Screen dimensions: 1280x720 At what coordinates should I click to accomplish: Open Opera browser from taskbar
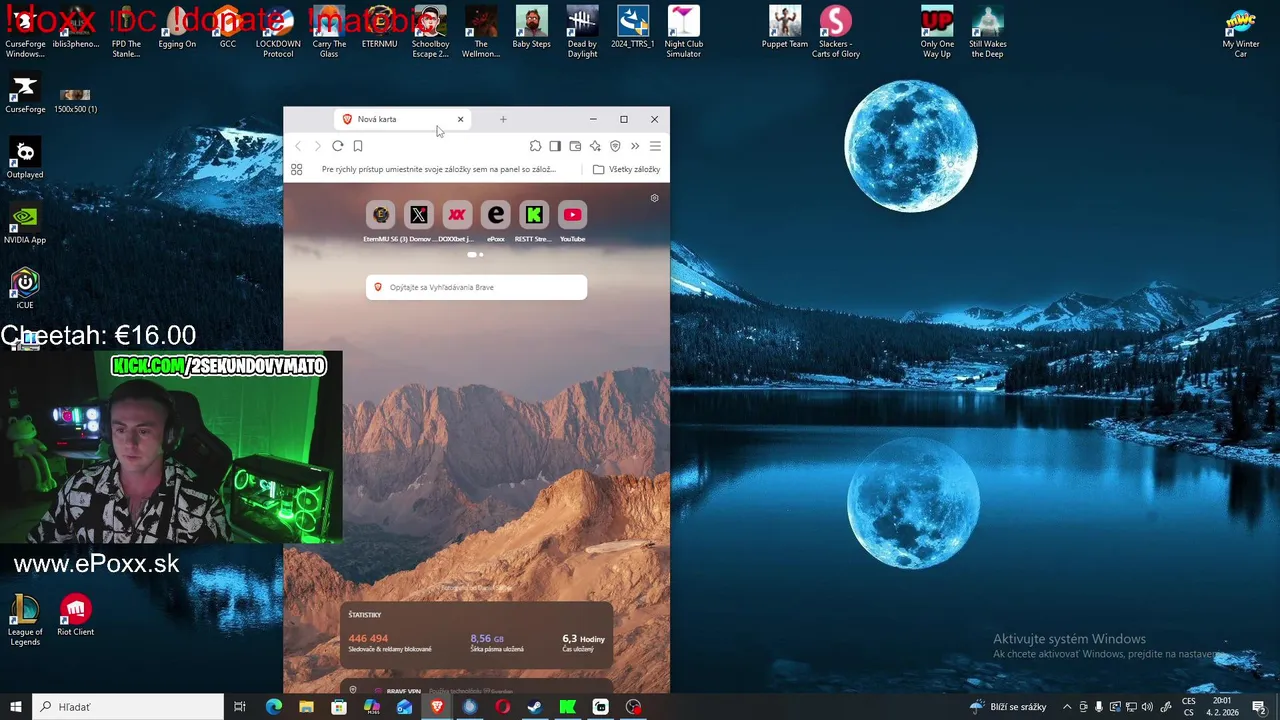[502, 707]
